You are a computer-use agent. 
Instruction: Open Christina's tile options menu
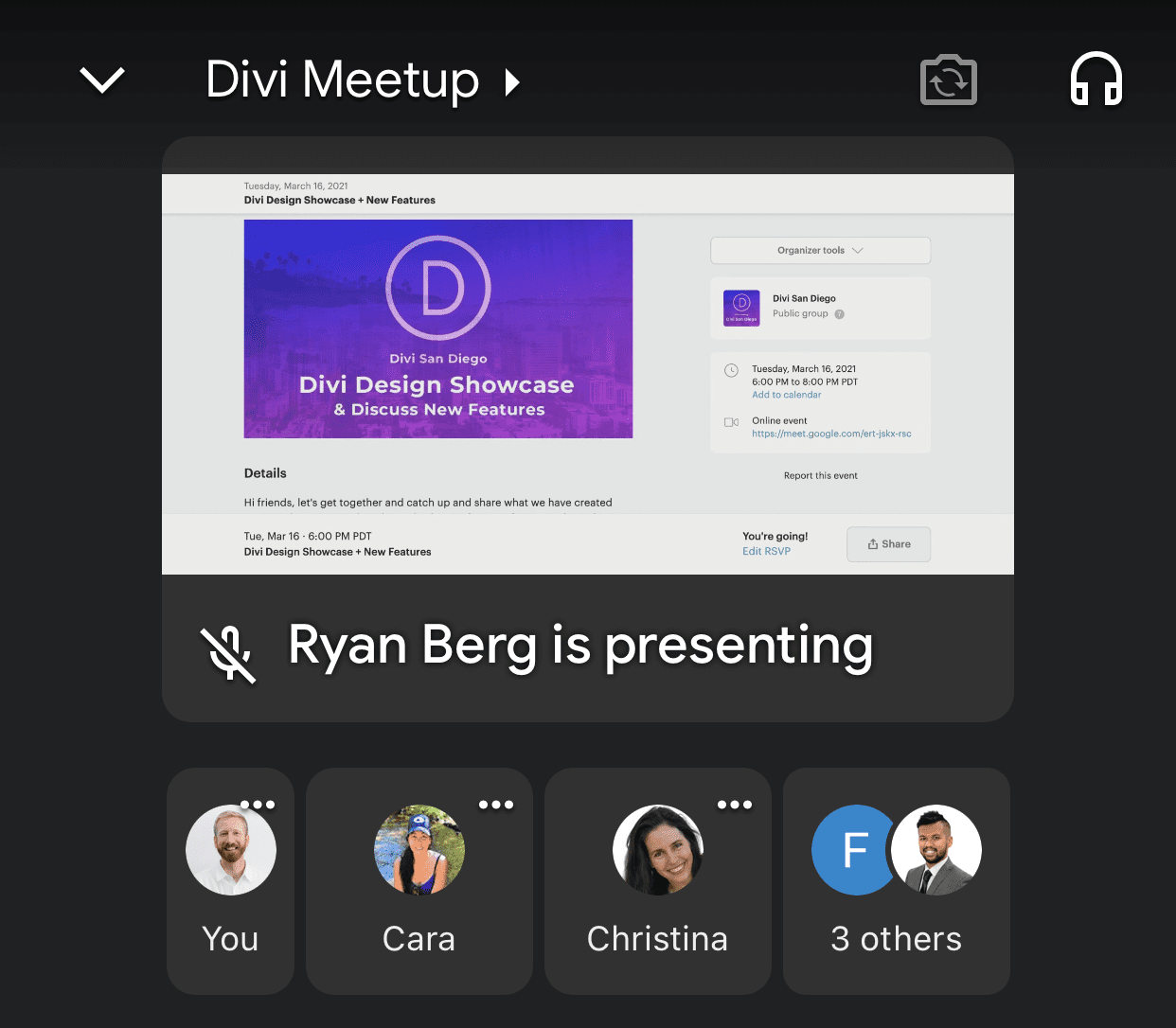735,804
